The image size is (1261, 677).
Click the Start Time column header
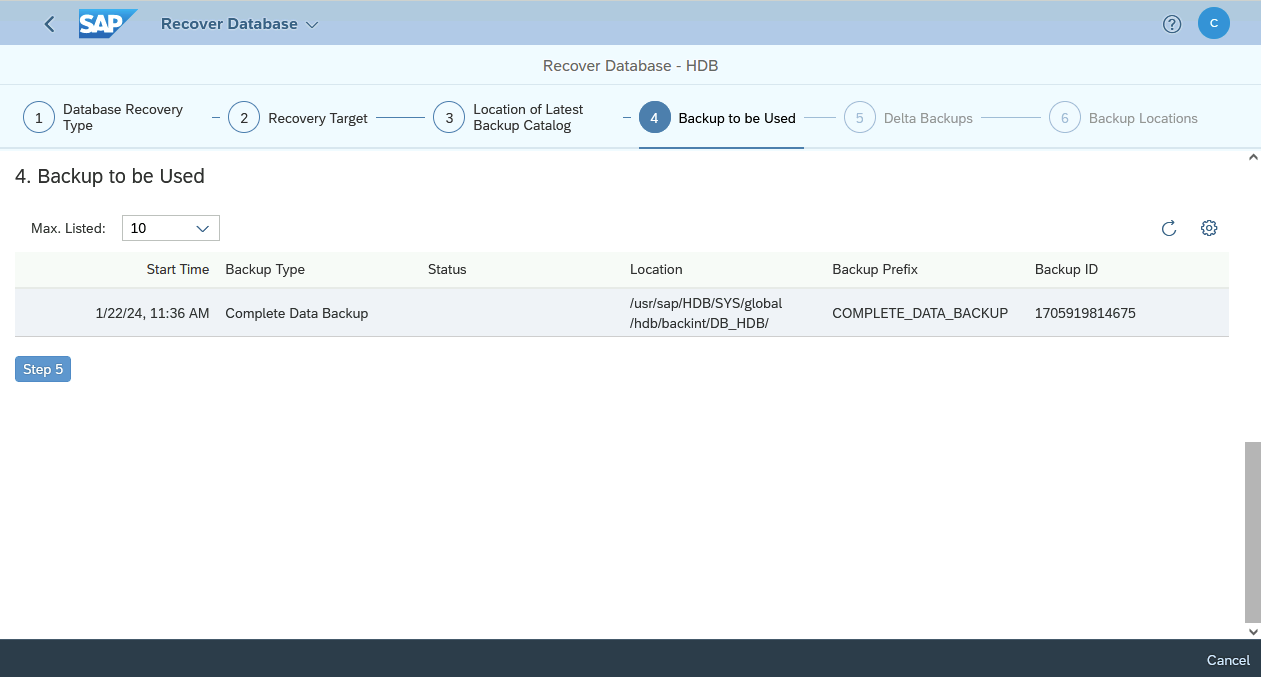click(178, 269)
